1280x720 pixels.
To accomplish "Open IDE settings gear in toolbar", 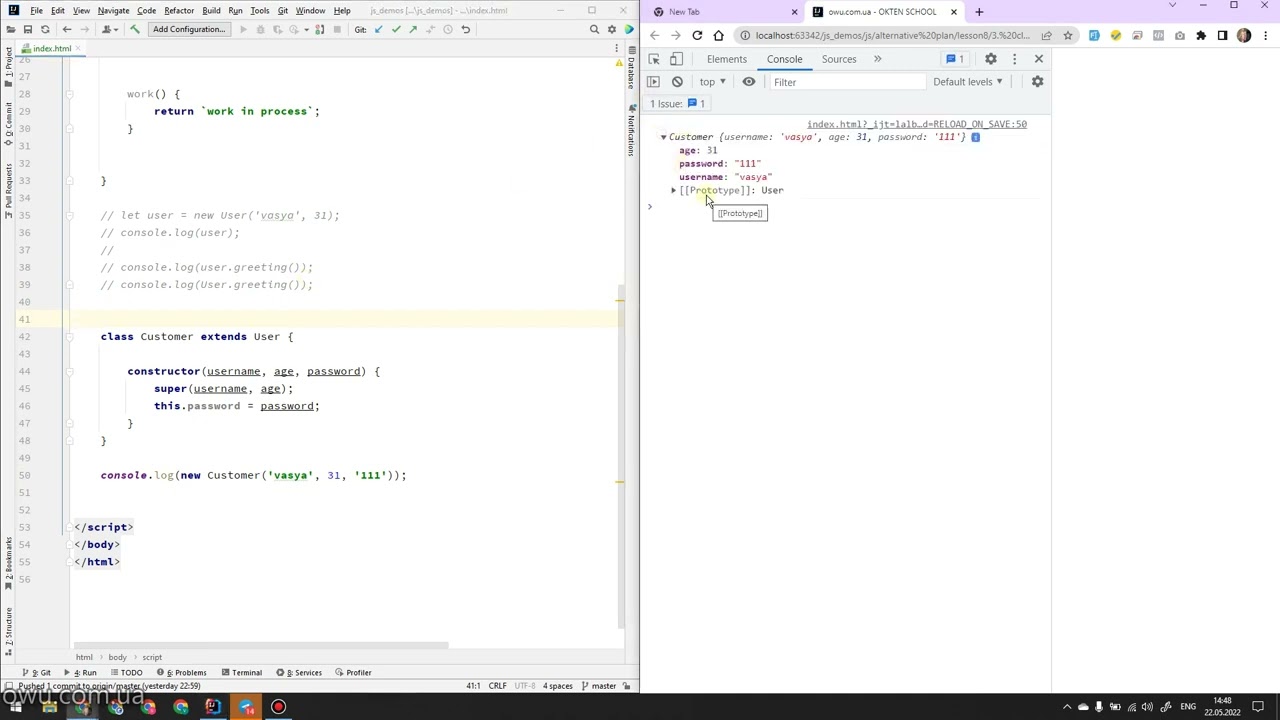I will point(611,29).
